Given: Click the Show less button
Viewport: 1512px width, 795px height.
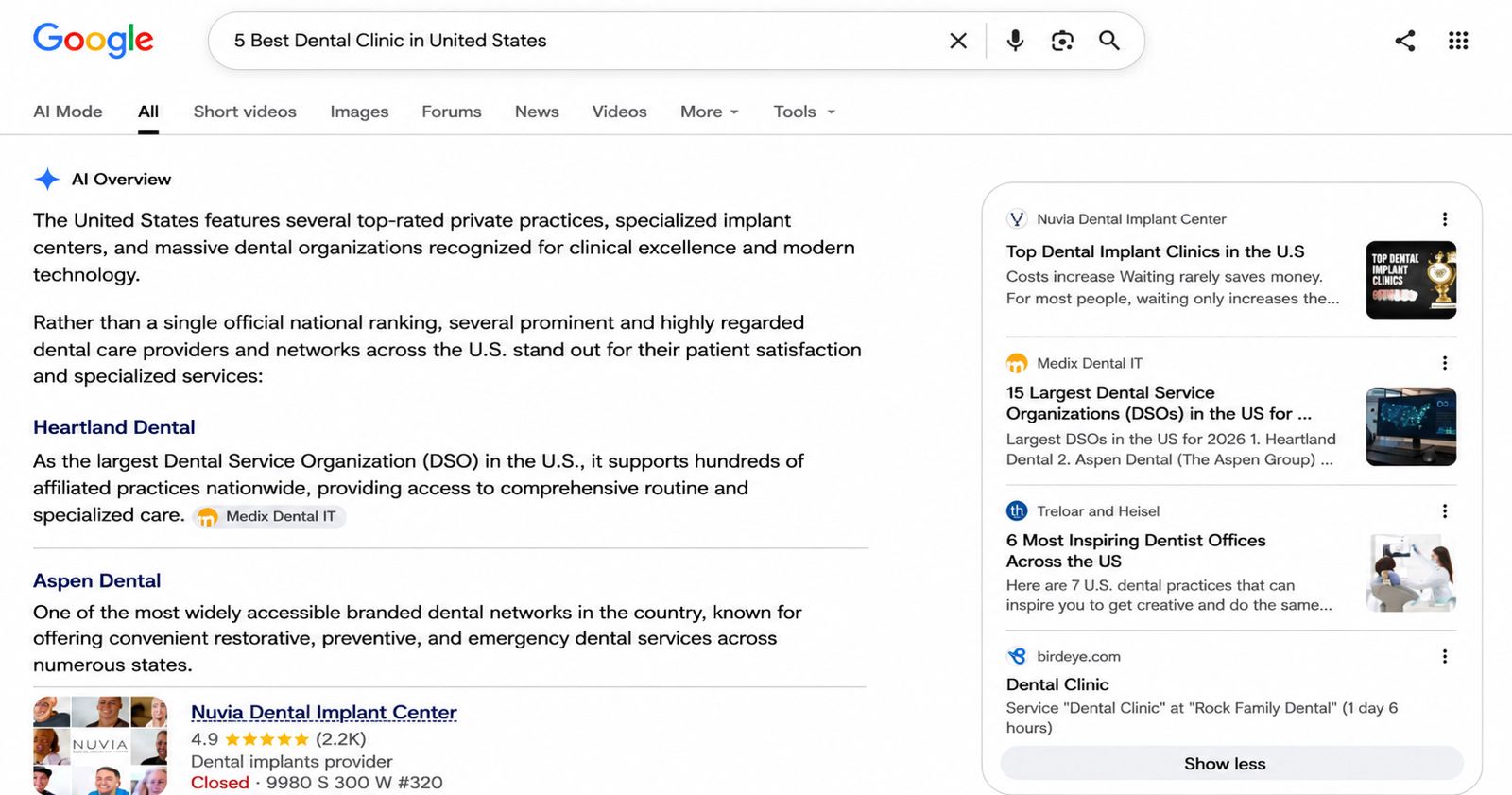Looking at the screenshot, I should [1231, 764].
